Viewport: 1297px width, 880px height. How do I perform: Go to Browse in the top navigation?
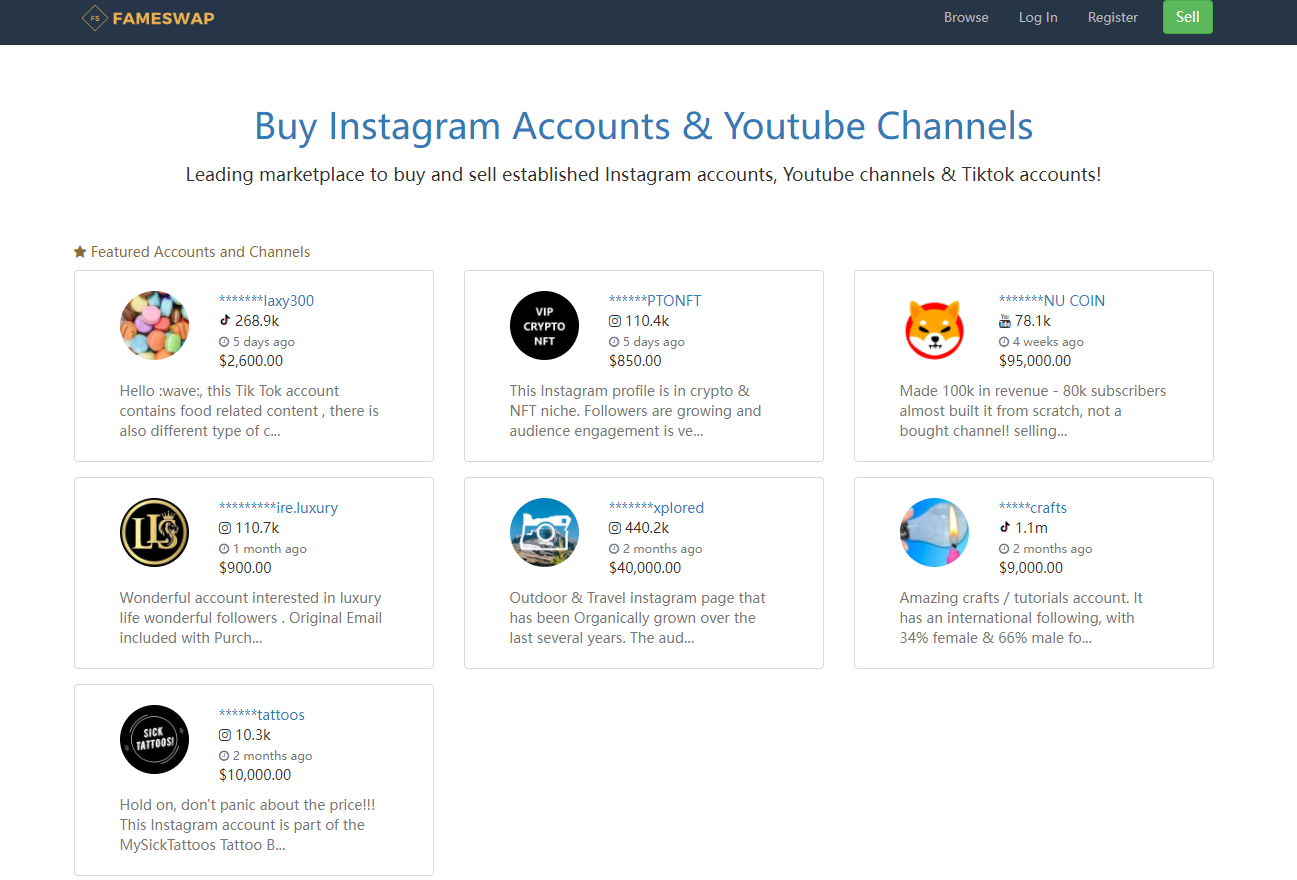pyautogui.click(x=966, y=17)
